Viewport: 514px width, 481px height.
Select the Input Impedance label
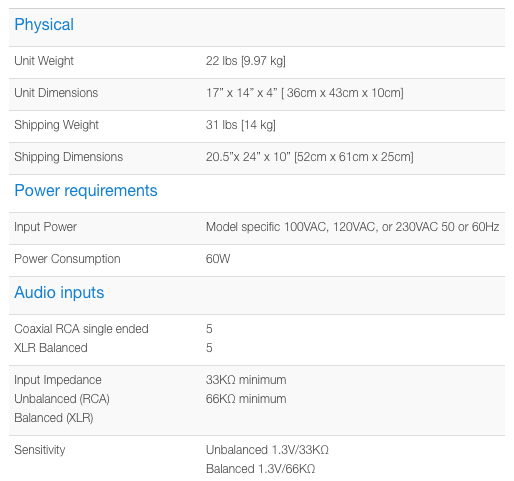pos(58,380)
